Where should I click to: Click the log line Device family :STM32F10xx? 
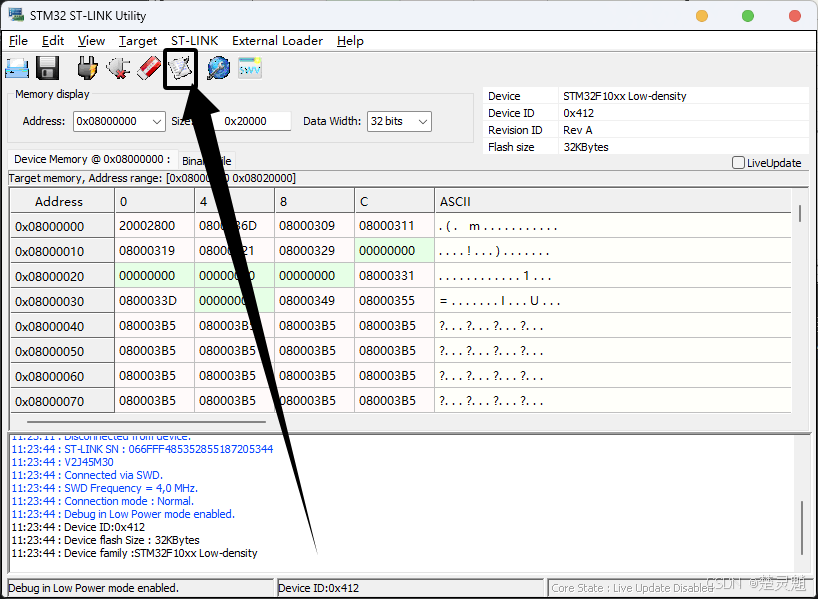(135, 553)
